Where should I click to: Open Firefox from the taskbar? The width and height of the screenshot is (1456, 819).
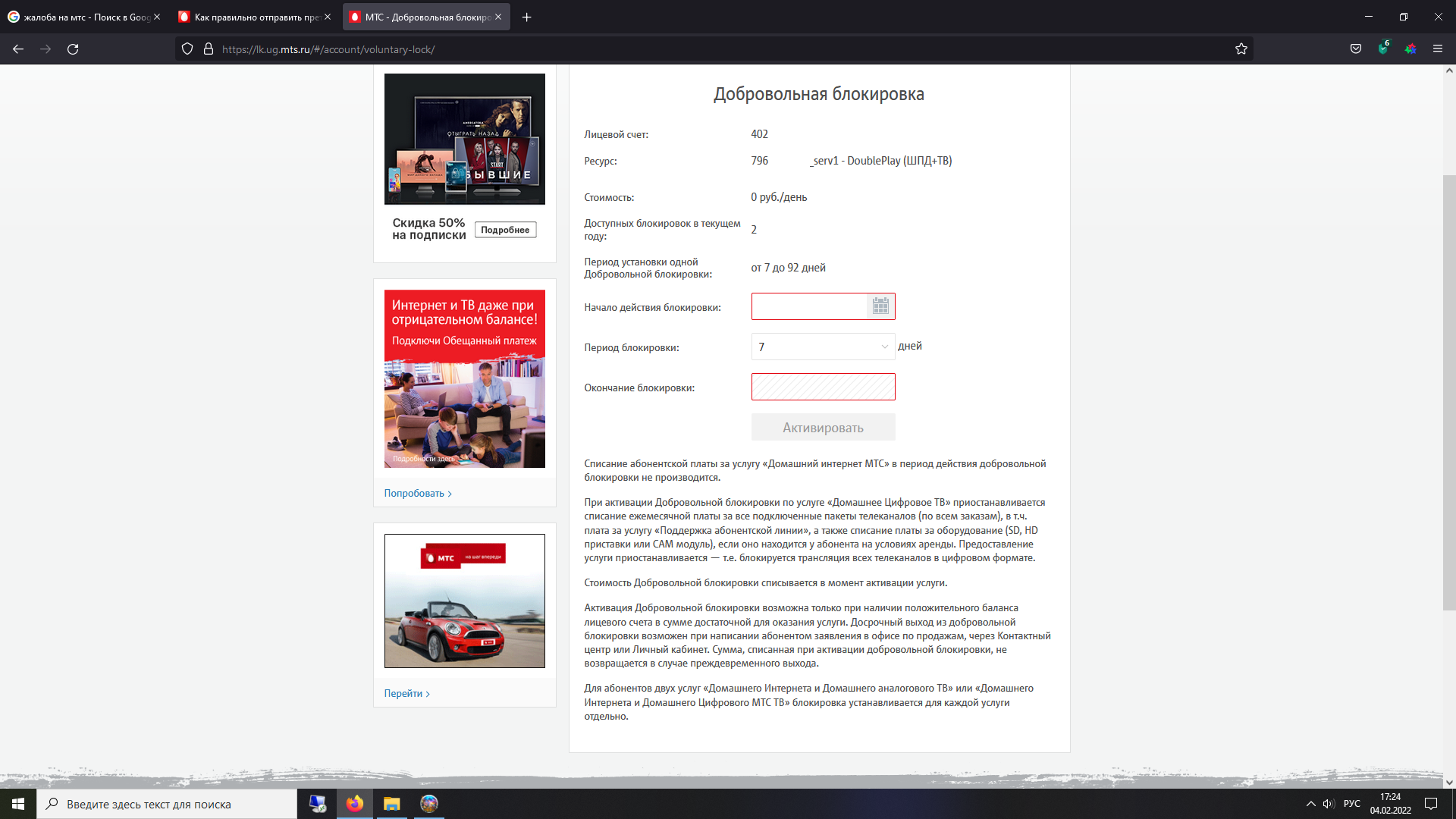click(355, 804)
